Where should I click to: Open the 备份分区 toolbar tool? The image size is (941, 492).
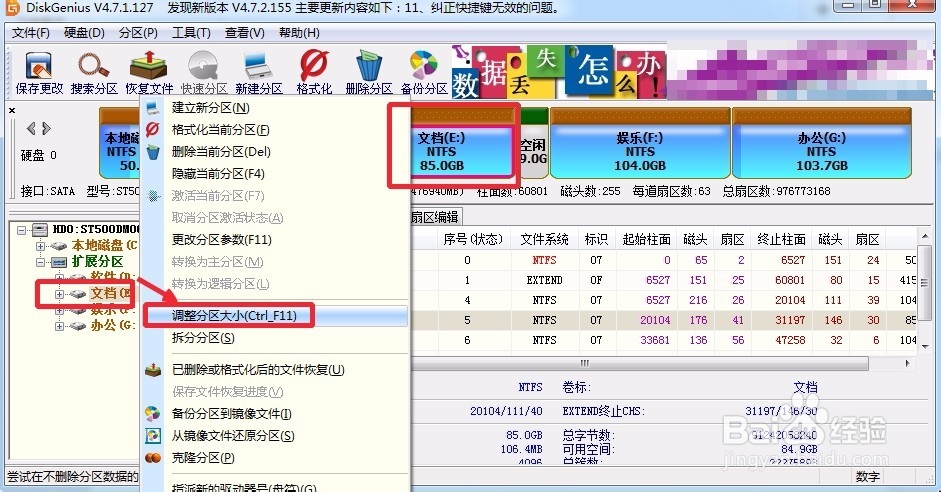tap(424, 73)
